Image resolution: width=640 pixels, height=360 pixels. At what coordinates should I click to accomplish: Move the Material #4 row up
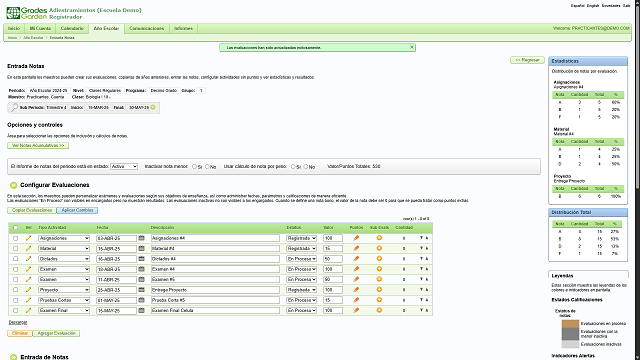pyautogui.click(x=427, y=248)
